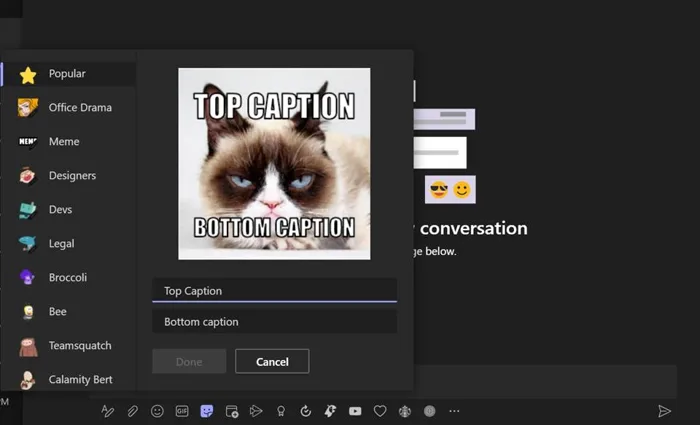The image size is (700, 425).
Task: Open the Devs sticker category
Action: (x=69, y=209)
